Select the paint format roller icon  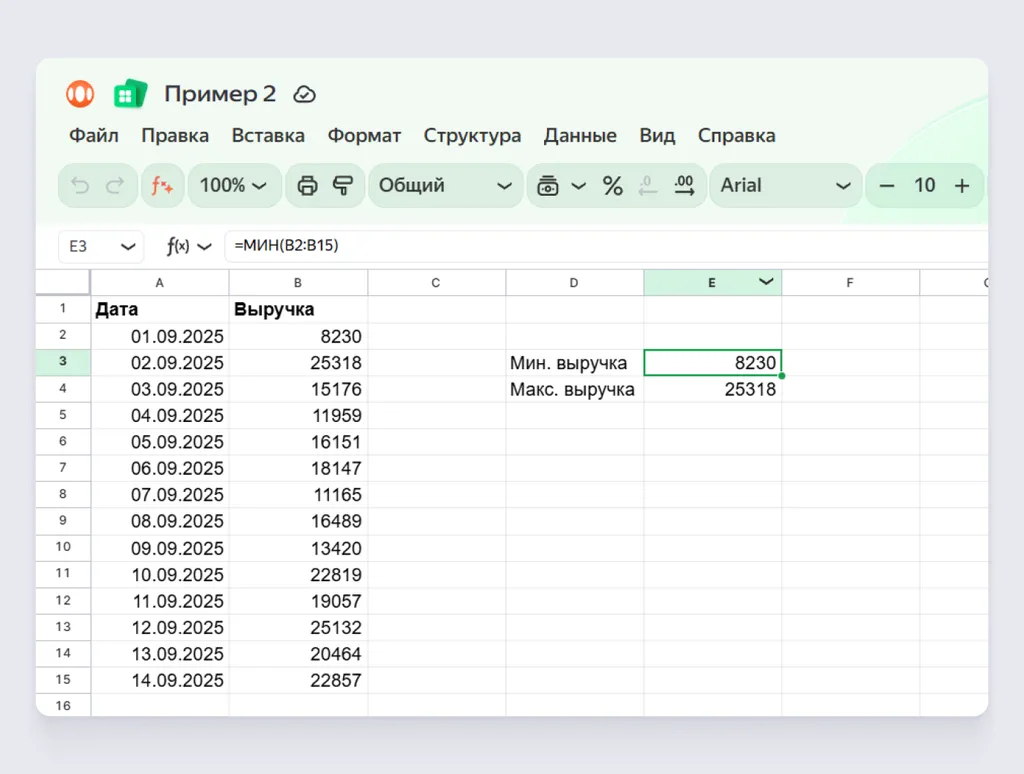point(343,186)
